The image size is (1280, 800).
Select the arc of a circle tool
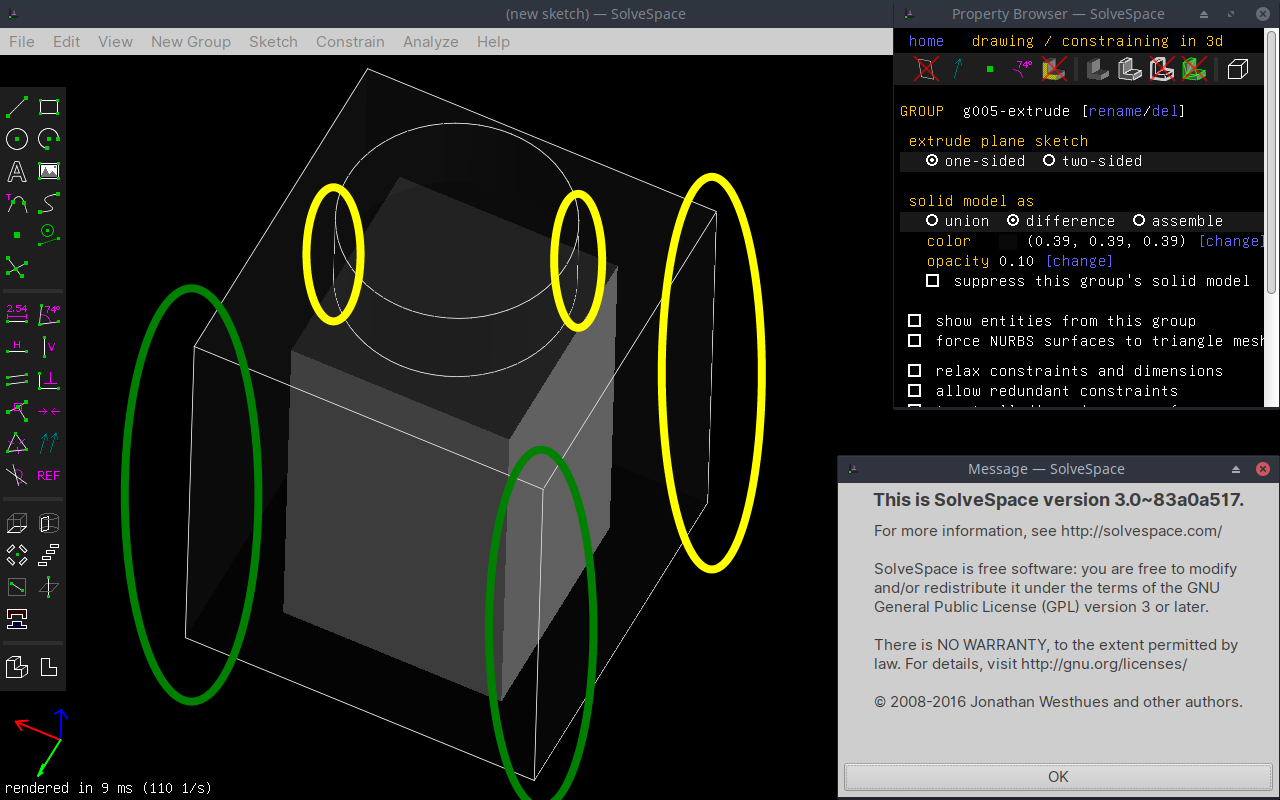pyautogui.click(x=49, y=139)
